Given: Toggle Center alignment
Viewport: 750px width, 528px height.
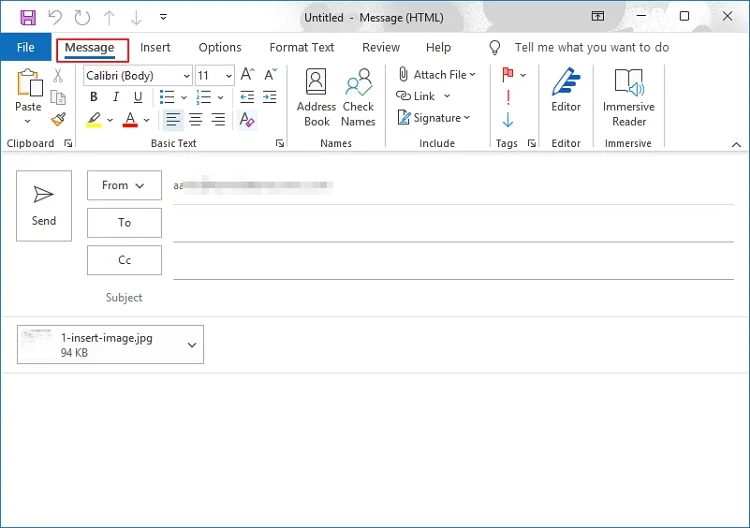Looking at the screenshot, I should point(196,119).
